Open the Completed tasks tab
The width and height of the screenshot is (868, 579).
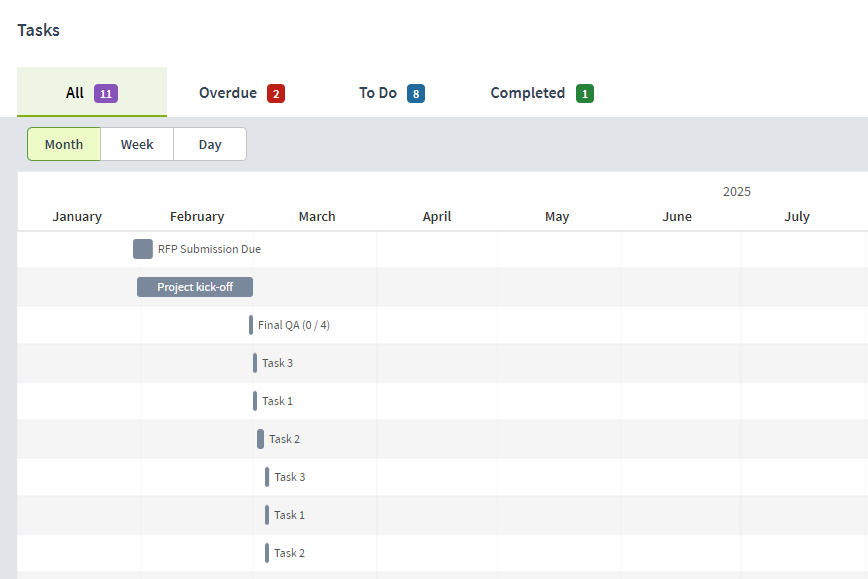tap(541, 93)
